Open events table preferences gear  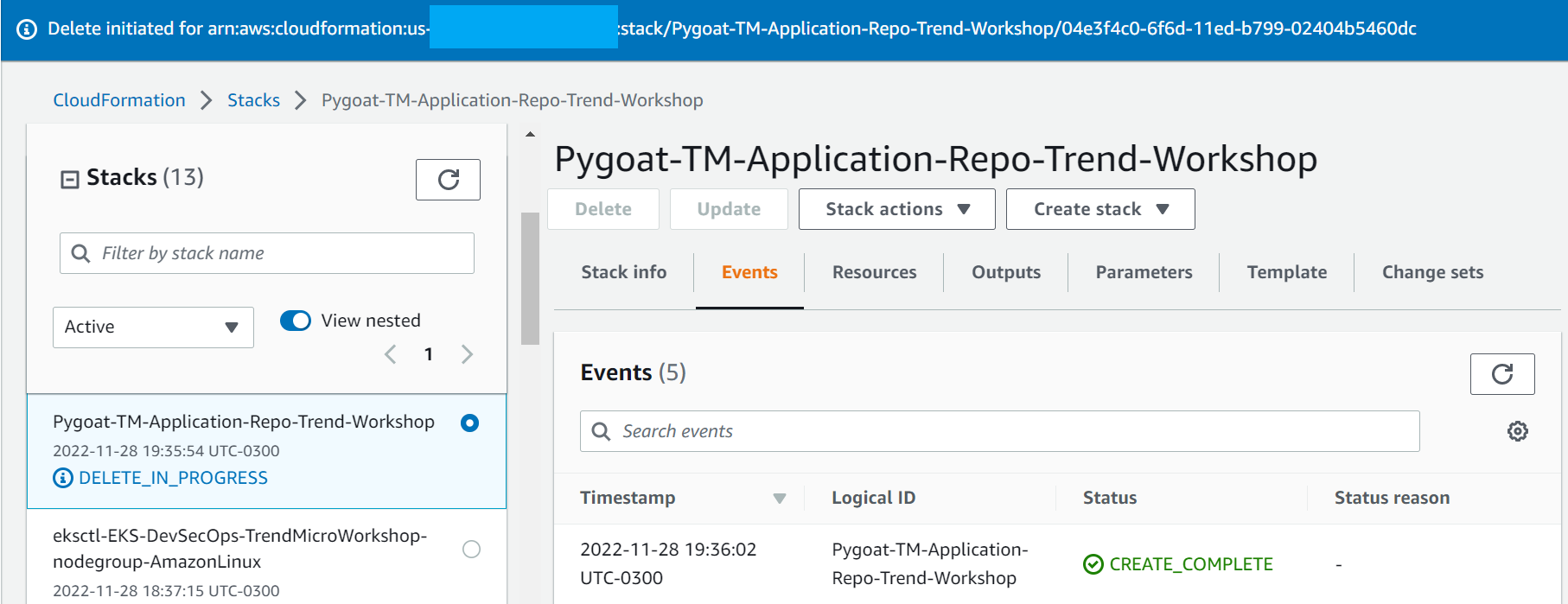[x=1518, y=431]
